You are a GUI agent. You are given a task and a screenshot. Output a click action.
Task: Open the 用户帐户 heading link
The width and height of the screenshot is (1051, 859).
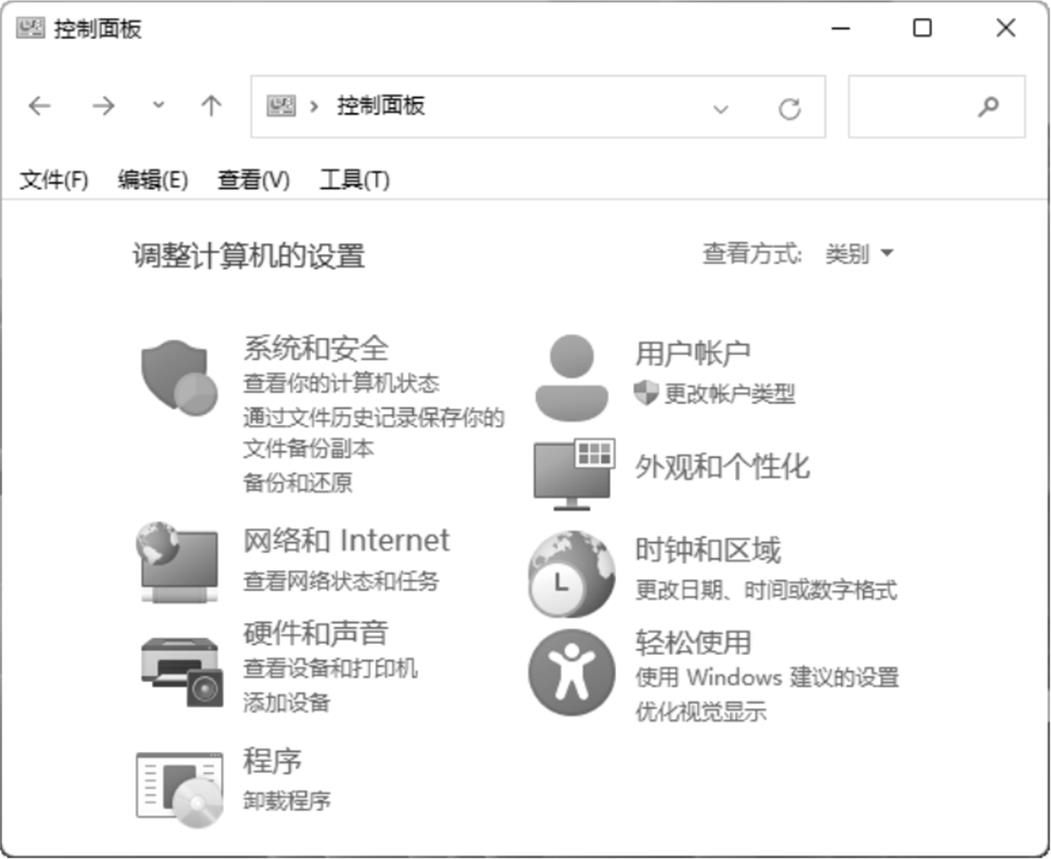point(693,353)
